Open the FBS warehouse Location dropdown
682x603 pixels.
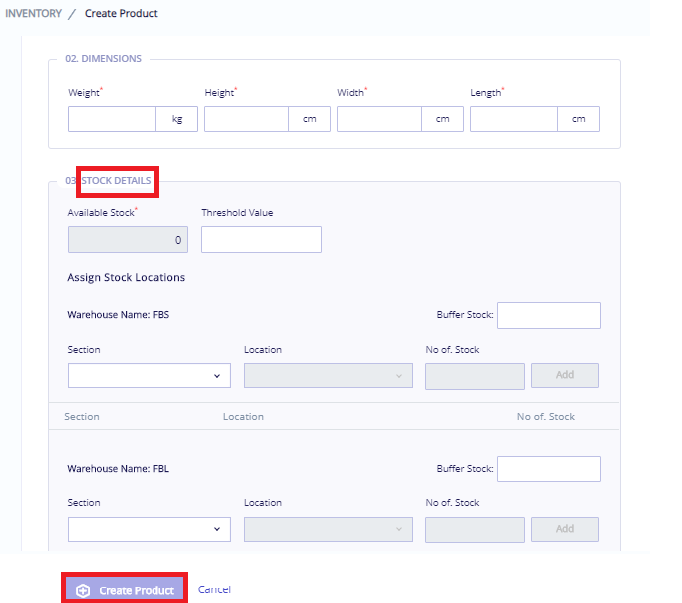point(328,375)
